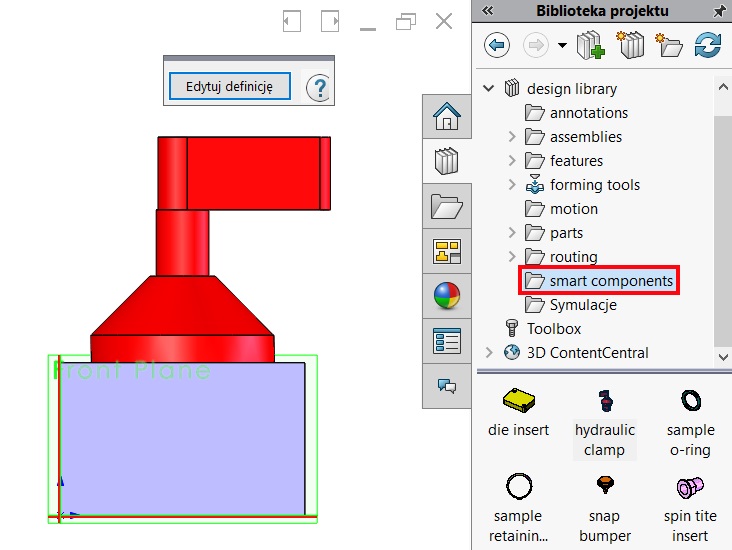The image size is (732, 550).
Task: Select the Symulacje folder
Action: [x=583, y=305]
